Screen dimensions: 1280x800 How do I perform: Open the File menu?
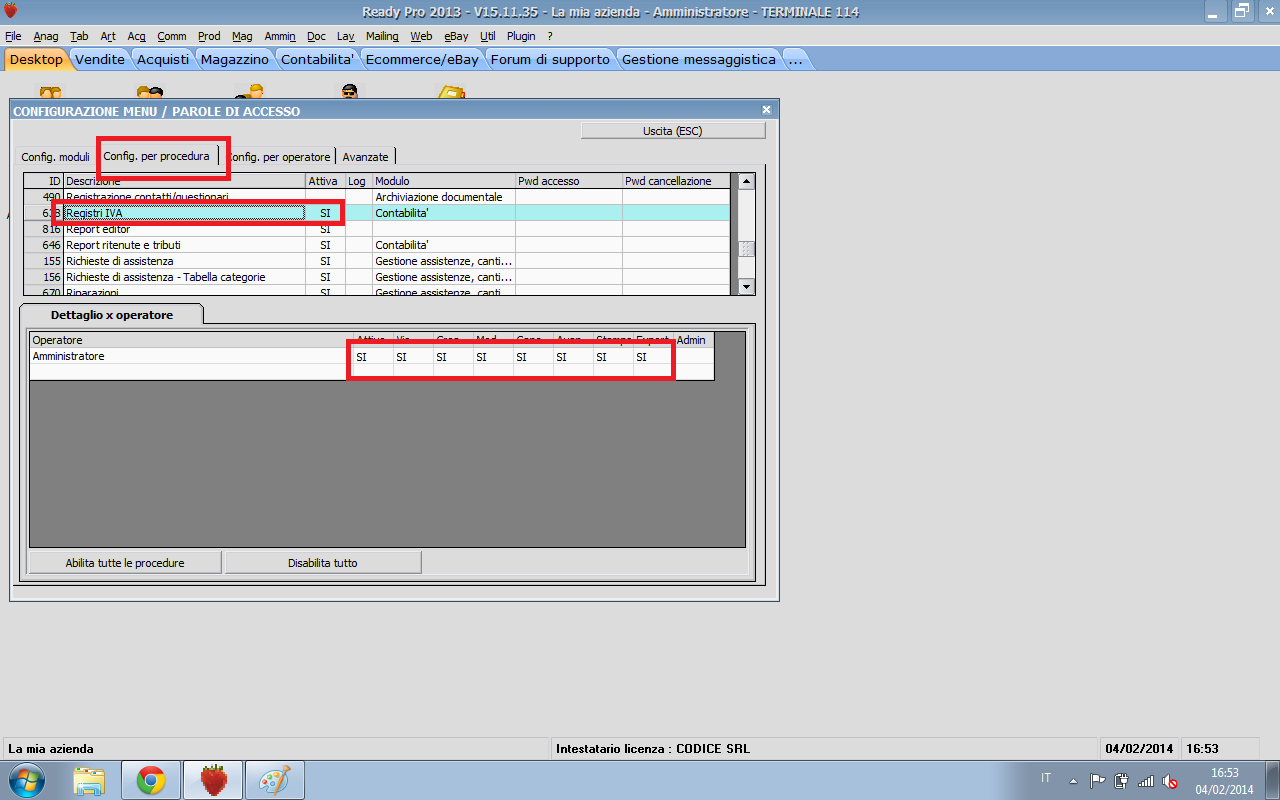pyautogui.click(x=13, y=36)
